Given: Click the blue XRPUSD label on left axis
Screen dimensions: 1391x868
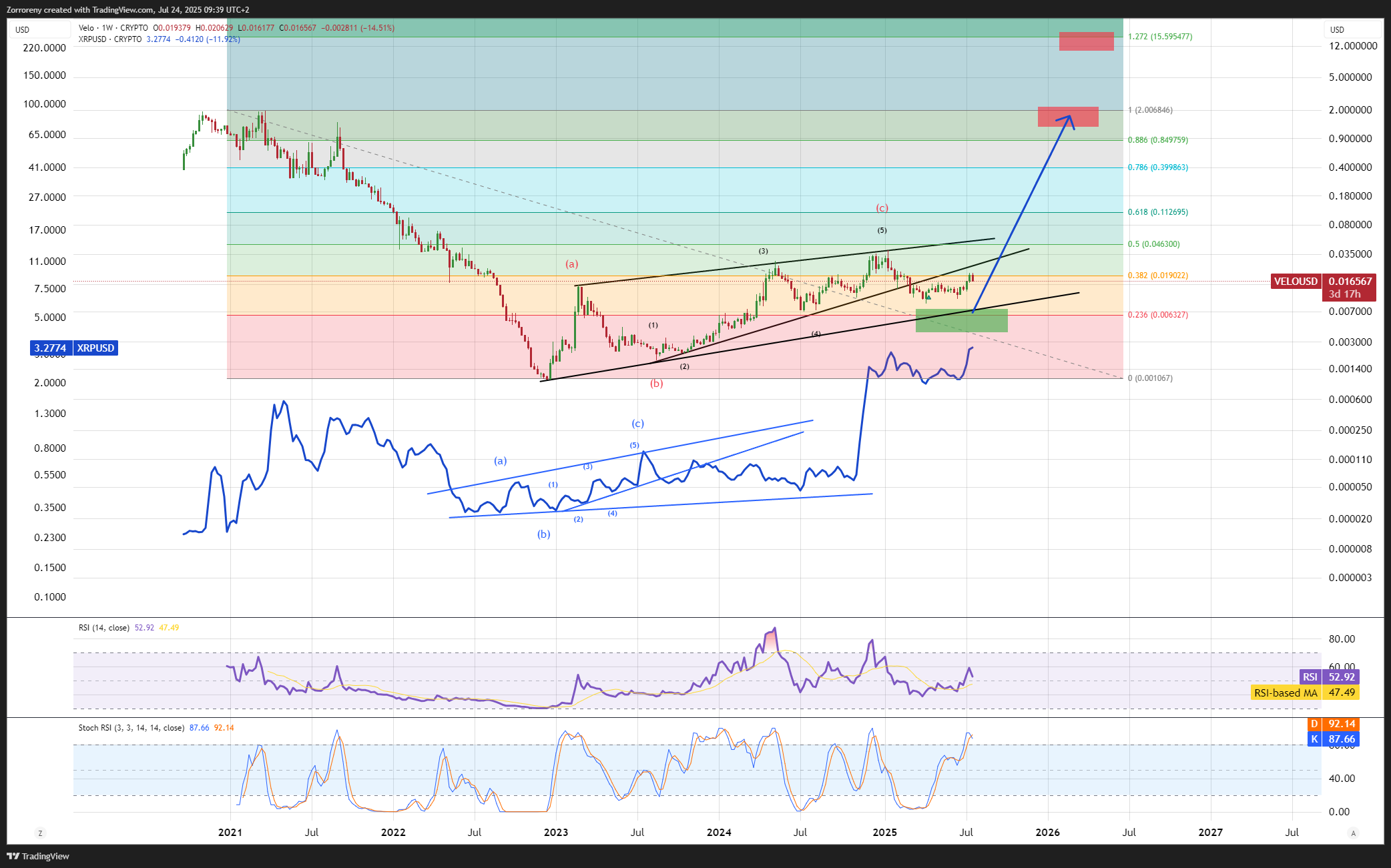Looking at the screenshot, I should (x=95, y=348).
